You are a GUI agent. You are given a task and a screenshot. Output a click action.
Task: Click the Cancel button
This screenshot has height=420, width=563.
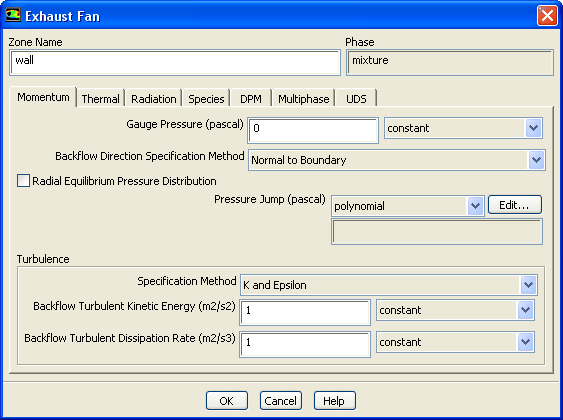(280, 401)
